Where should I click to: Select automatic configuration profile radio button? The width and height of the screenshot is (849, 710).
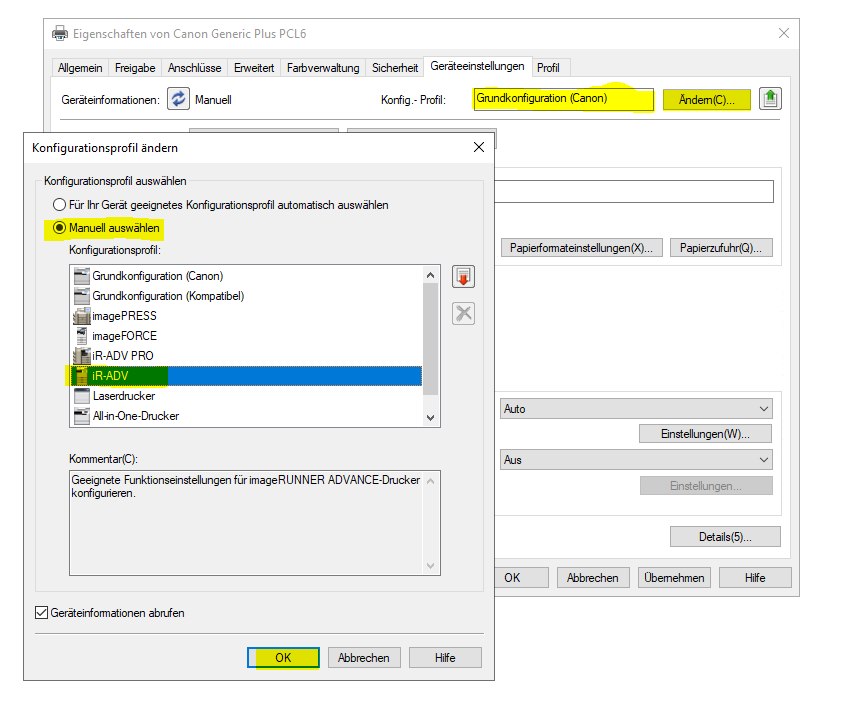tap(59, 205)
